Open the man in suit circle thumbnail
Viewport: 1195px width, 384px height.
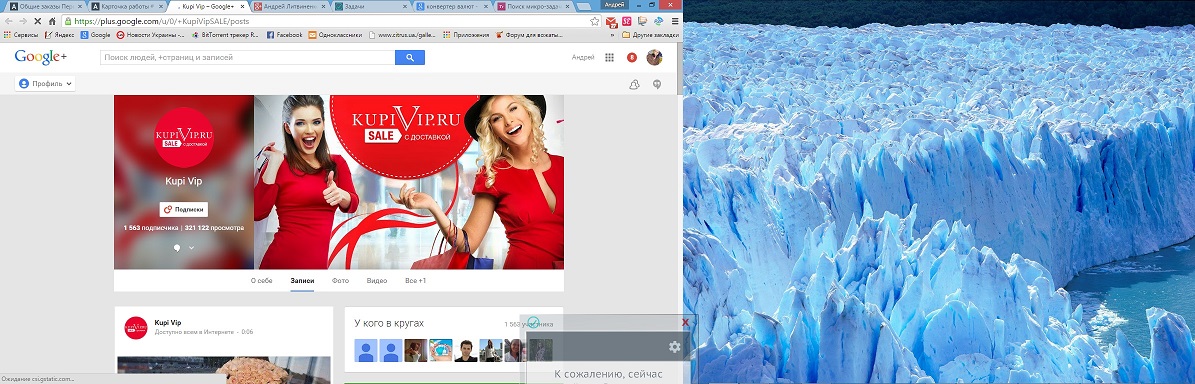pyautogui.click(x=465, y=350)
